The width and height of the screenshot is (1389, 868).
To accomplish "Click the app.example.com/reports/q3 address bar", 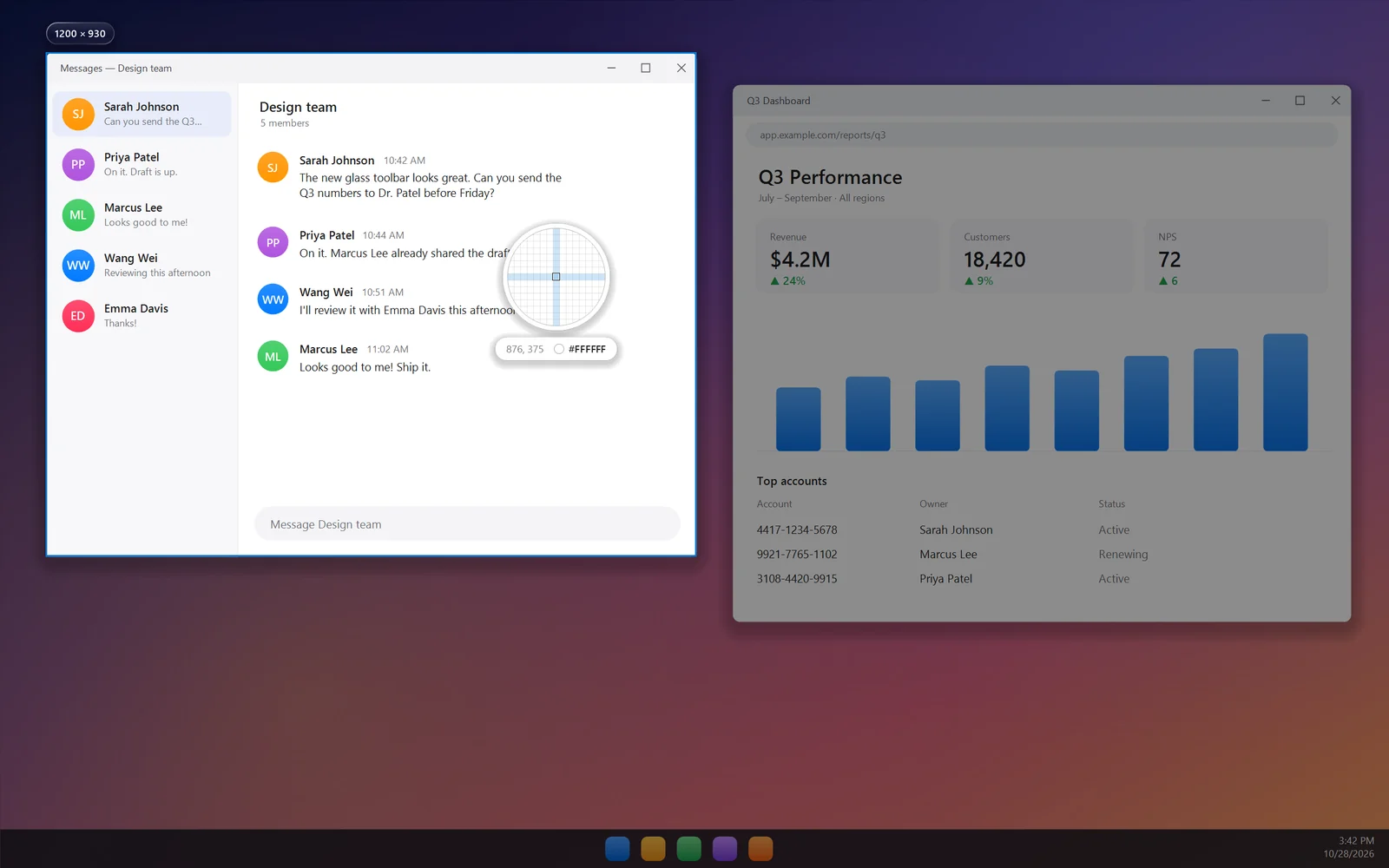I will (x=1042, y=135).
